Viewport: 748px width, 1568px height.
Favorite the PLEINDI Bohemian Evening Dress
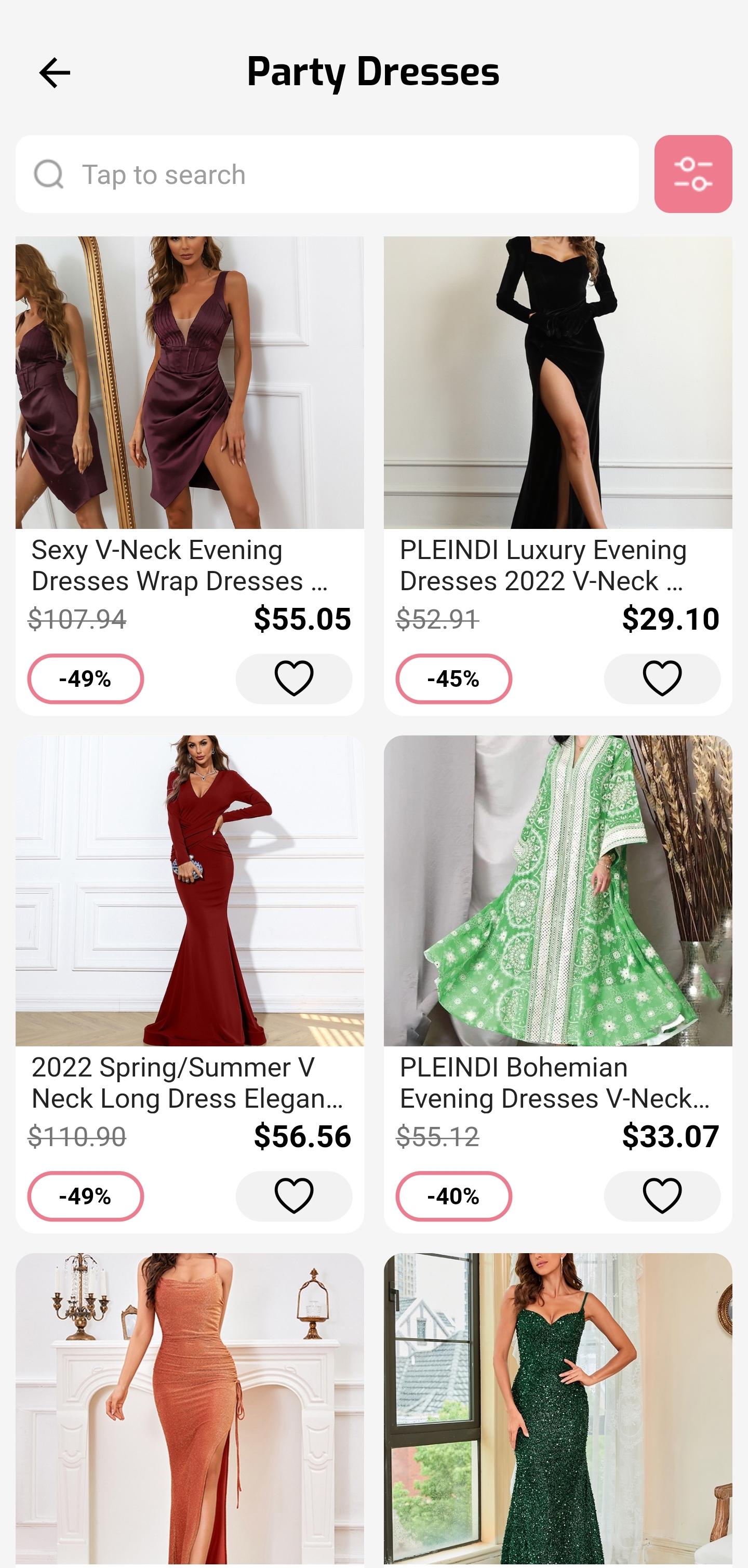pos(662,1196)
